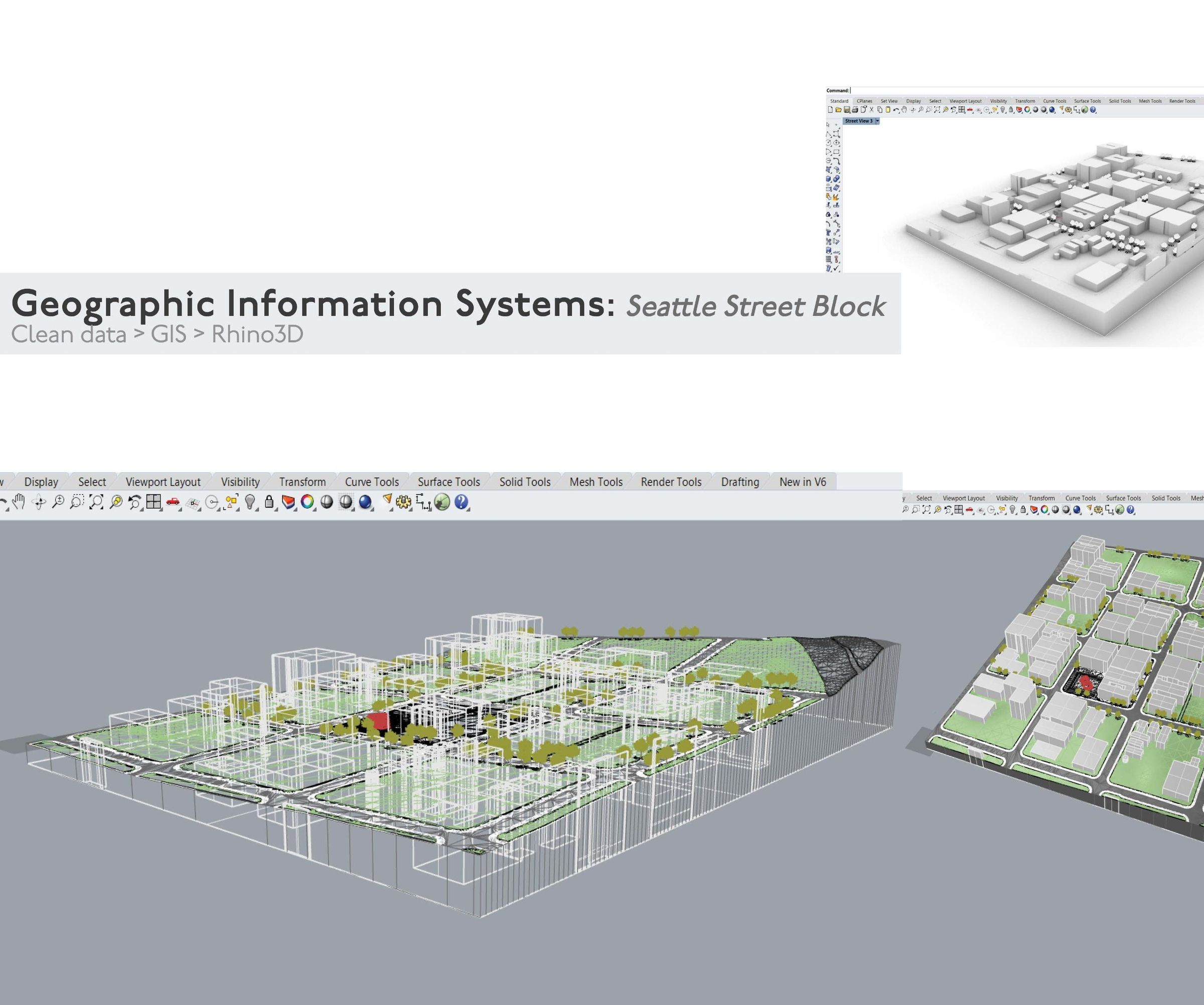Click the red car icon in the wireframe-model window

click(173, 503)
